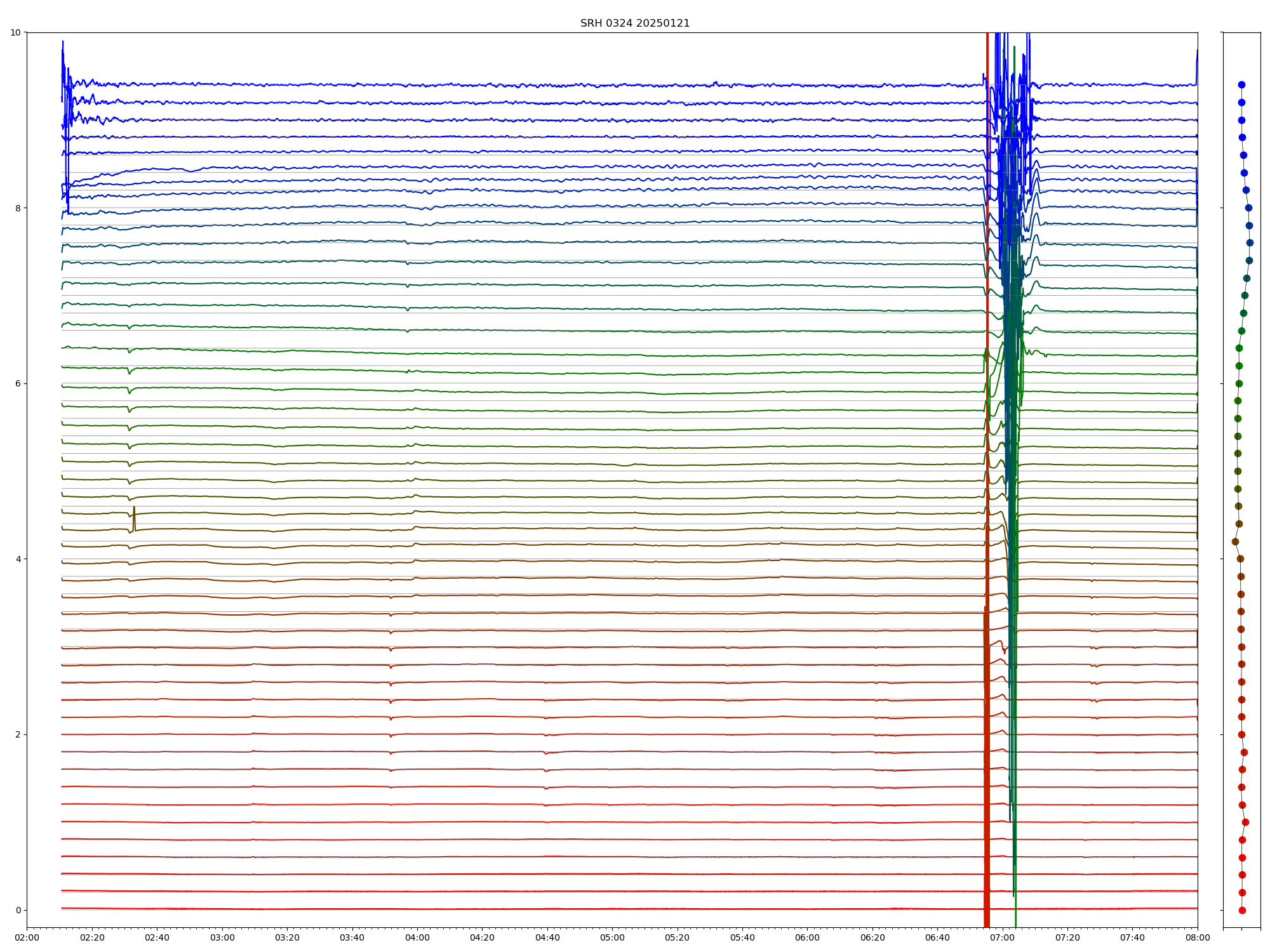Click the 07:00 time axis label
Image resolution: width=1270 pixels, height=952 pixels.
pos(1003,937)
